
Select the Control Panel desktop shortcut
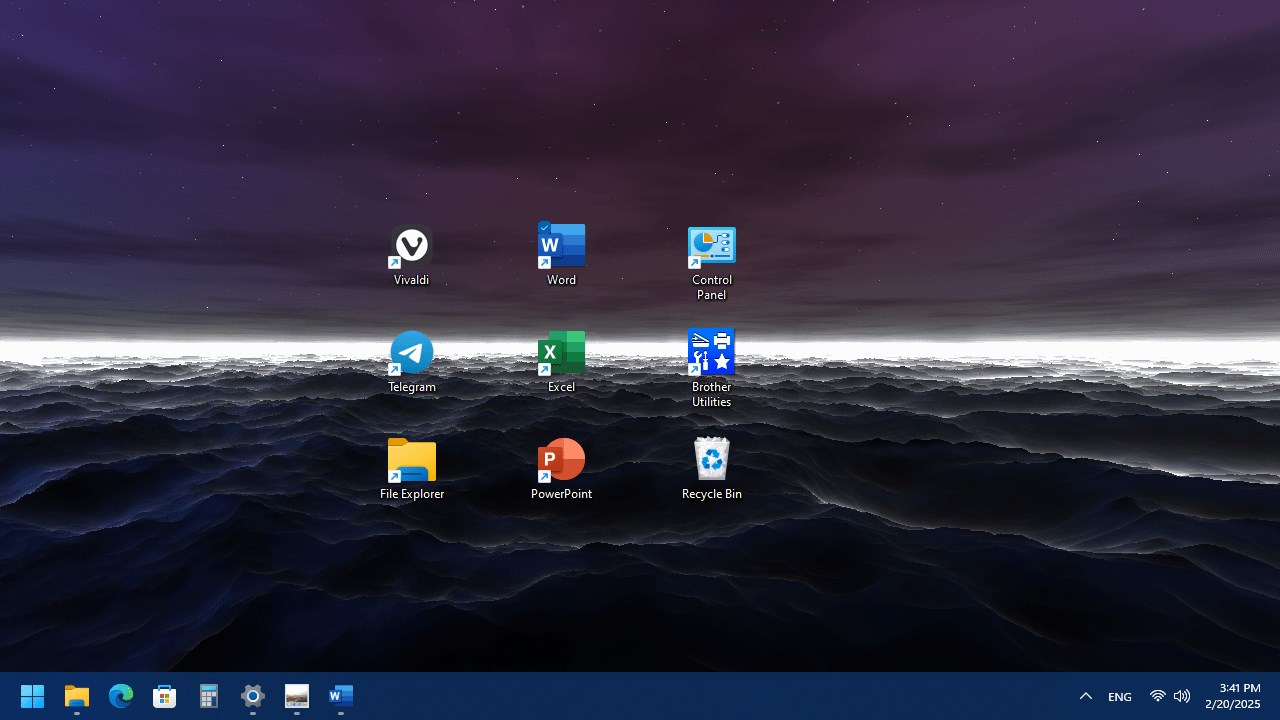click(711, 263)
